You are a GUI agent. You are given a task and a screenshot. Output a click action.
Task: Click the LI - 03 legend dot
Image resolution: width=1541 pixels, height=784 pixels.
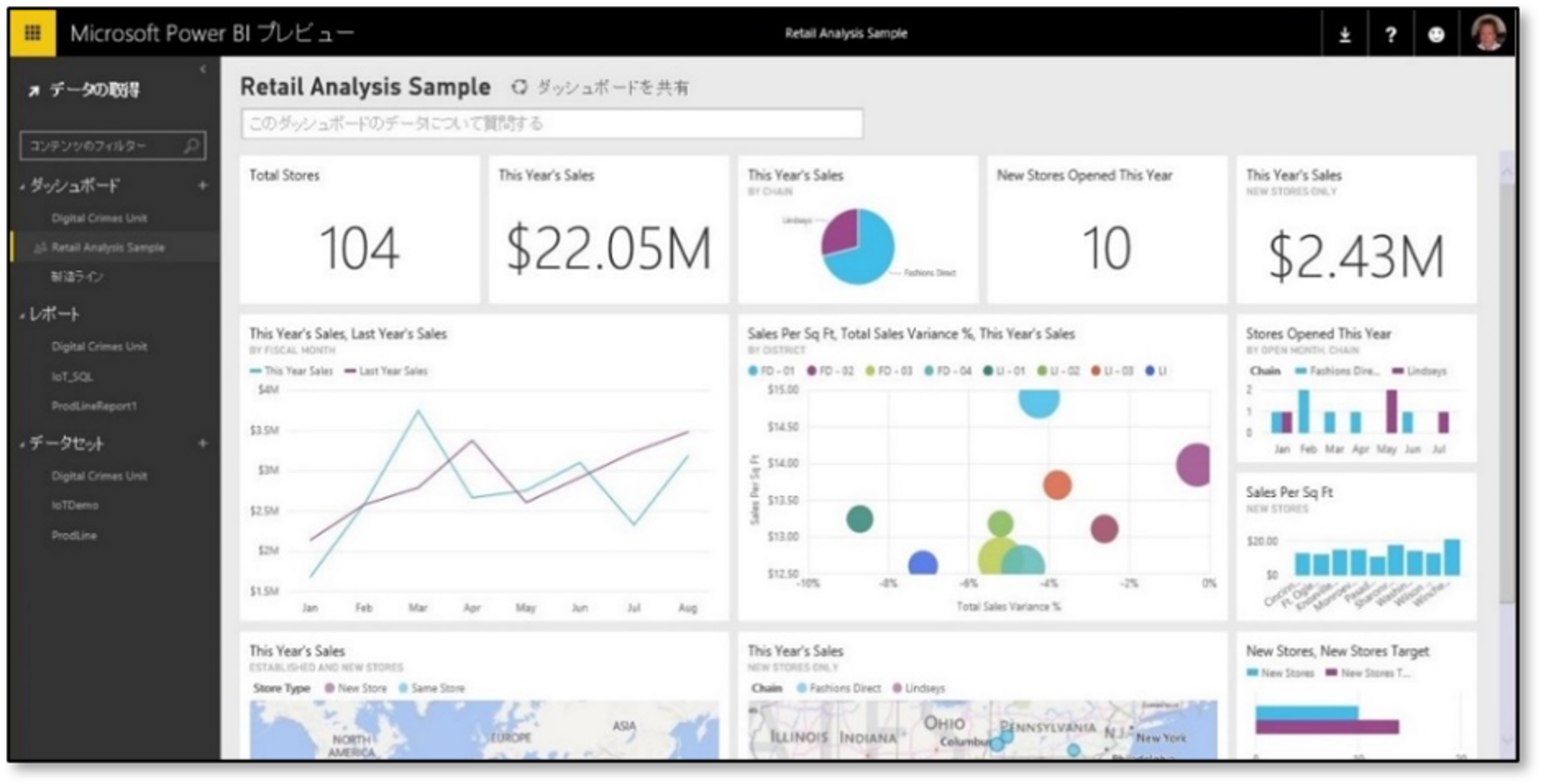pyautogui.click(x=1096, y=371)
